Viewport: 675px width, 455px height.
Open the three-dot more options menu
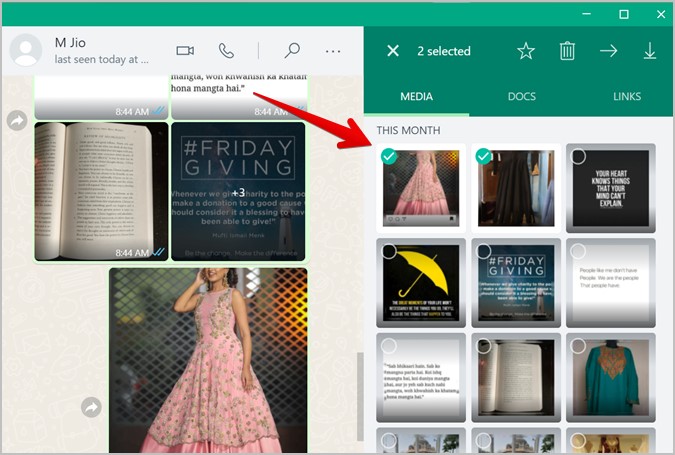(x=333, y=51)
